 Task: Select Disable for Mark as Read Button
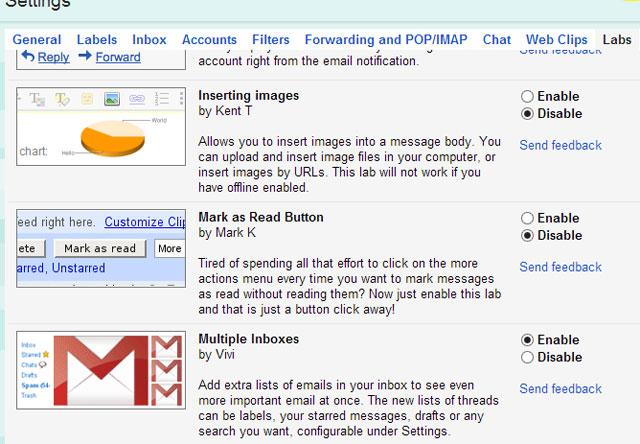pyautogui.click(x=527, y=236)
